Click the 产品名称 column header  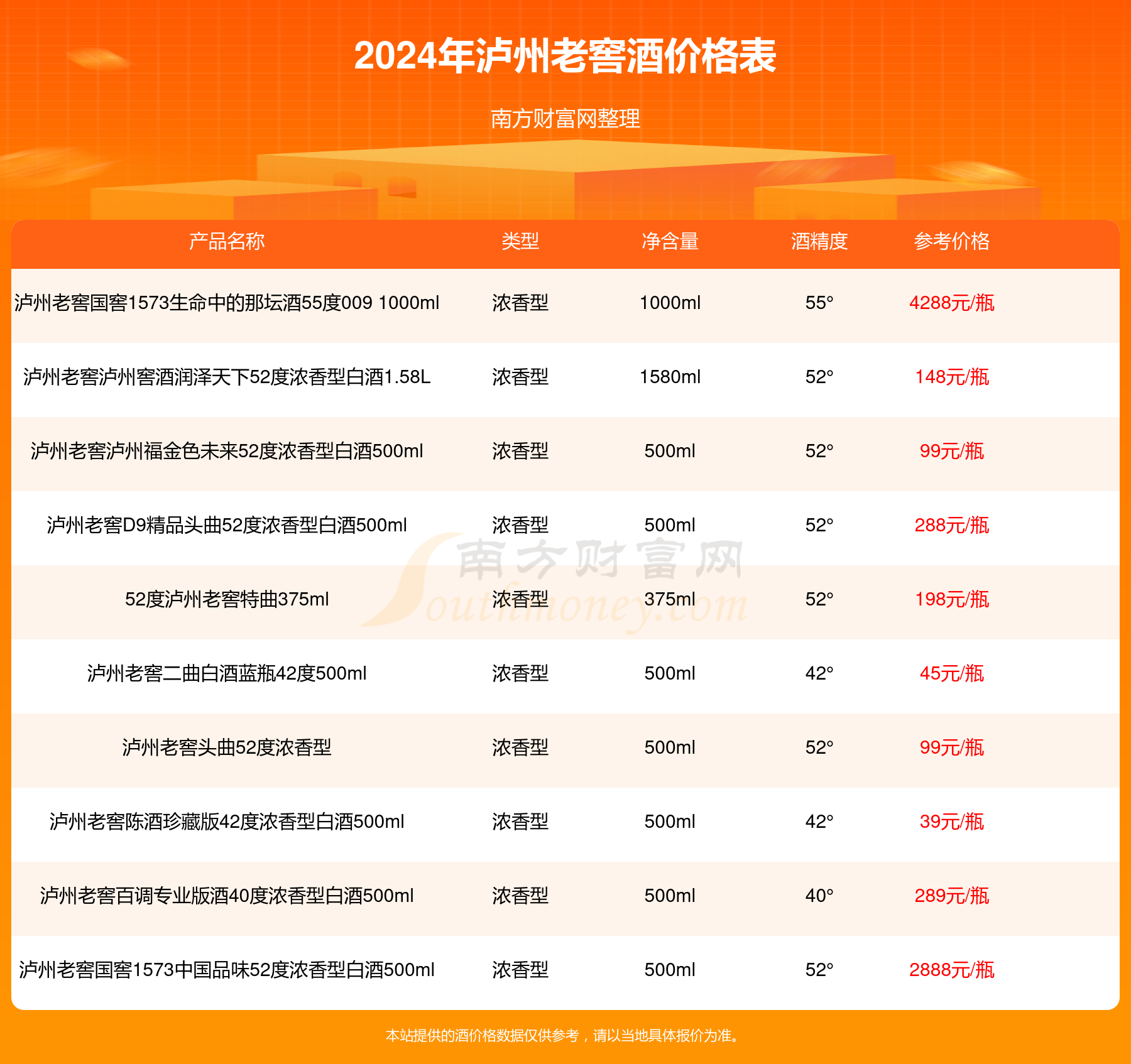(x=227, y=241)
